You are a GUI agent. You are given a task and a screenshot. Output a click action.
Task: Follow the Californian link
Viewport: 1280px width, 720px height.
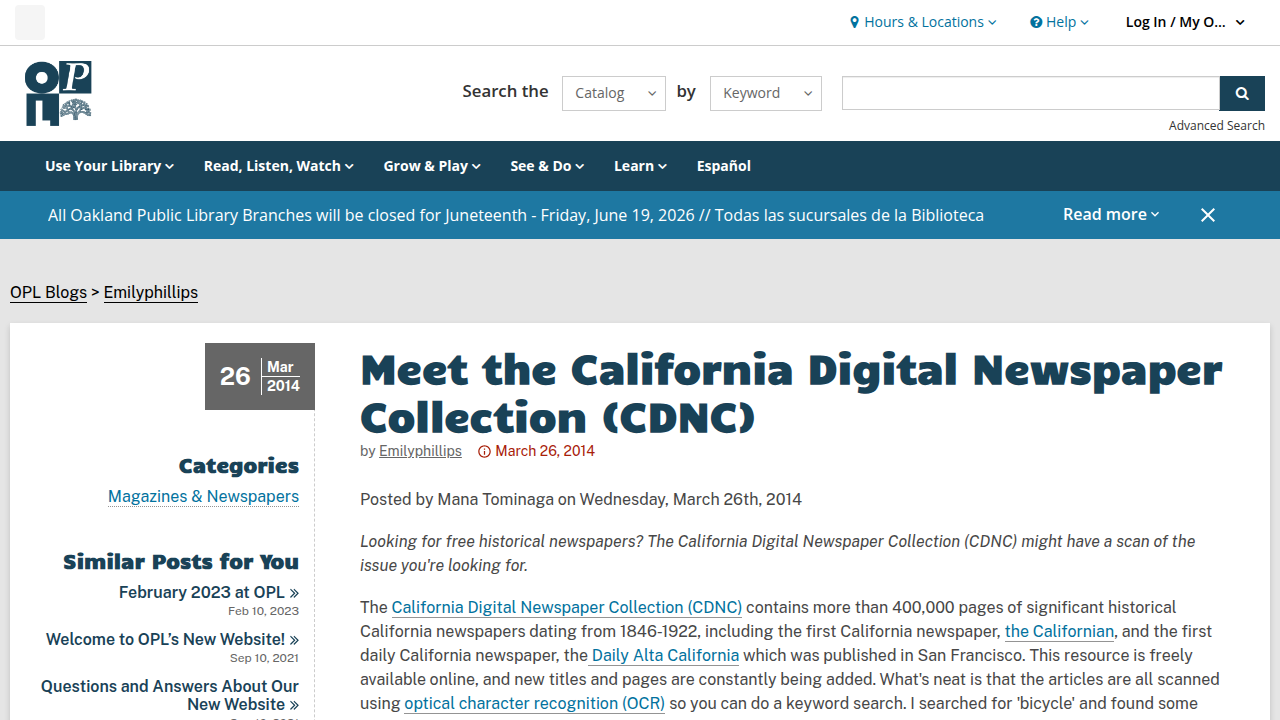pyautogui.click(x=1059, y=631)
